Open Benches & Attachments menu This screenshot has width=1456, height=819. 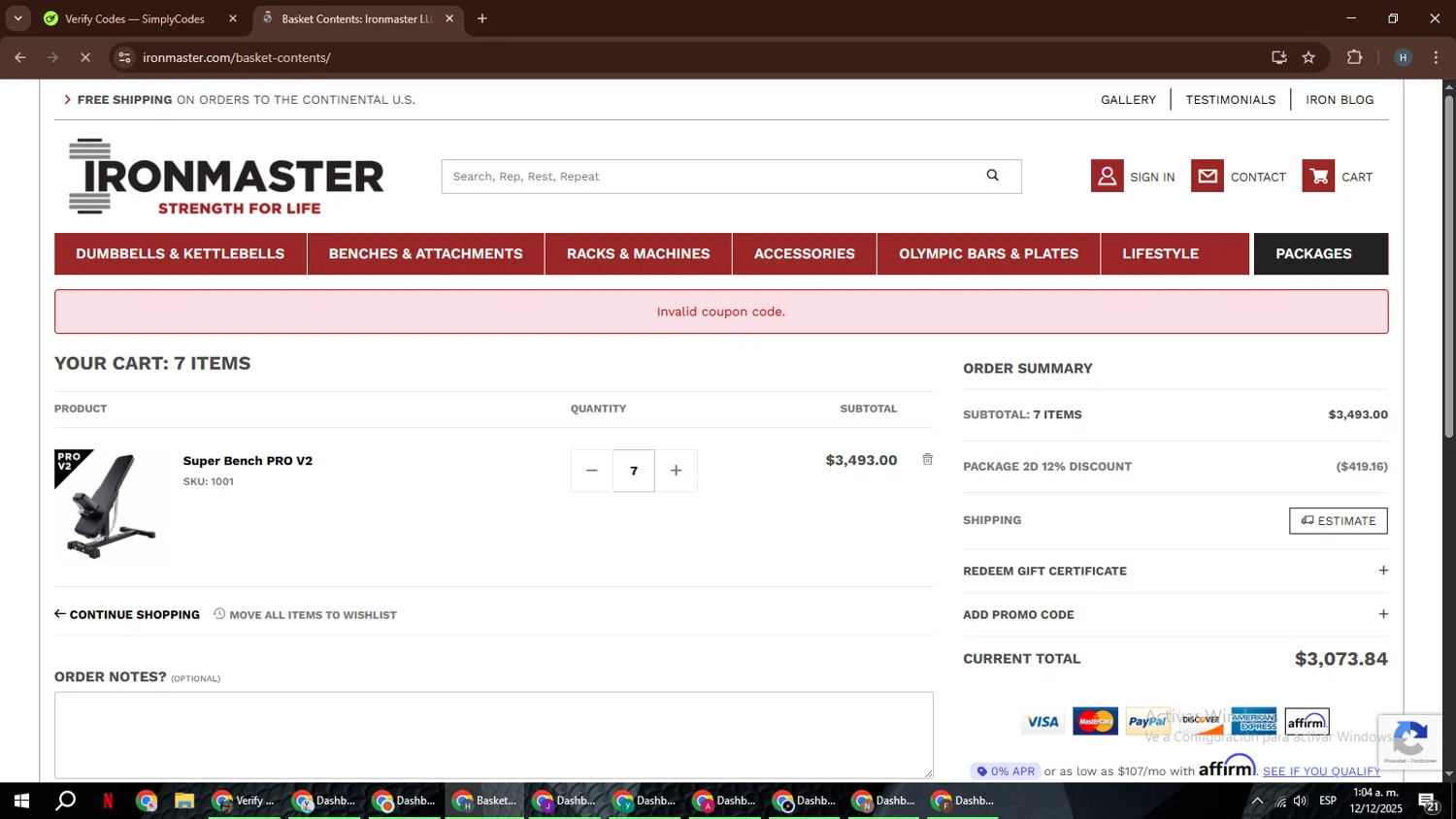pyautogui.click(x=425, y=254)
